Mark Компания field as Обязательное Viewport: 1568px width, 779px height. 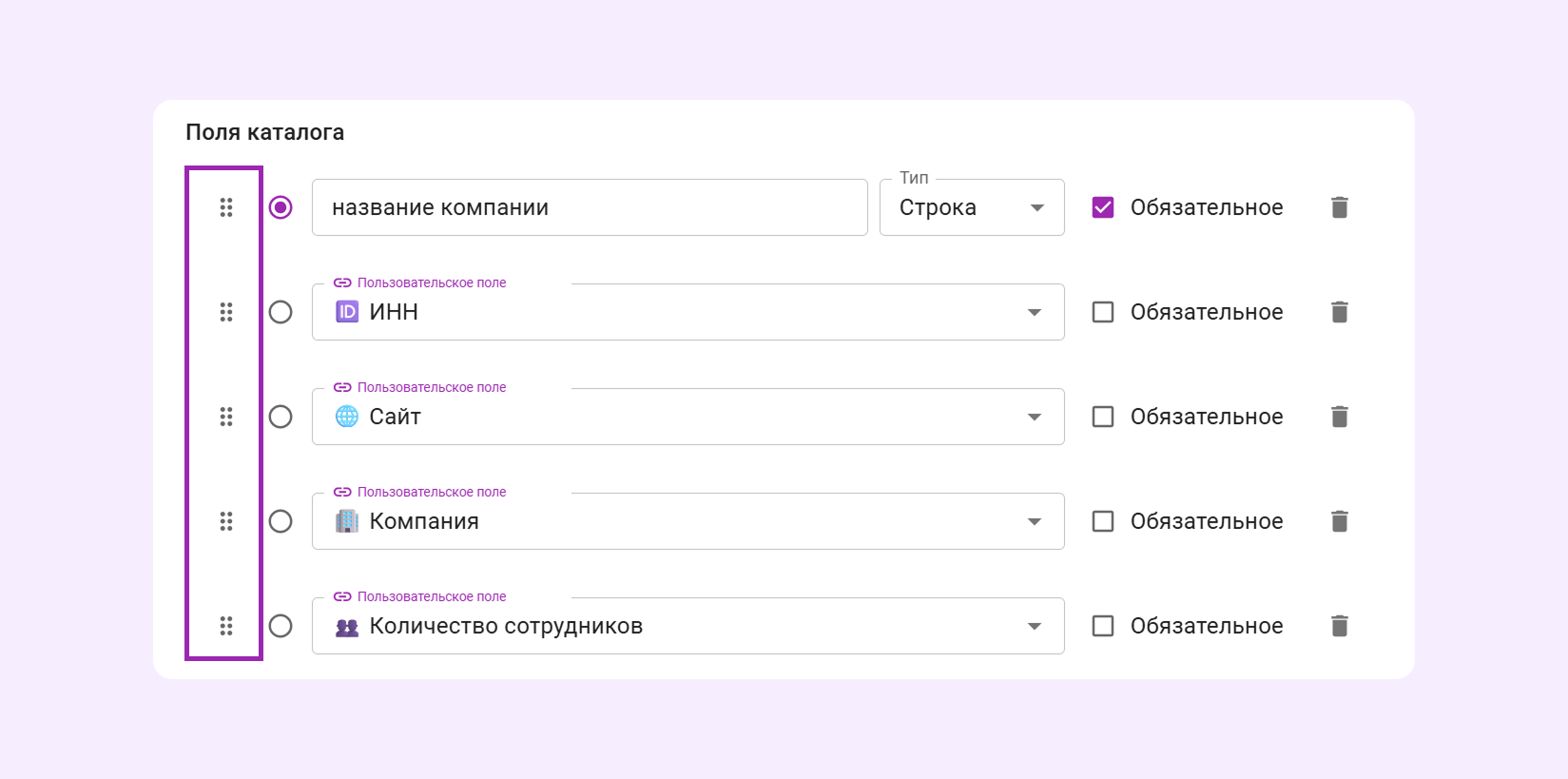1103,521
